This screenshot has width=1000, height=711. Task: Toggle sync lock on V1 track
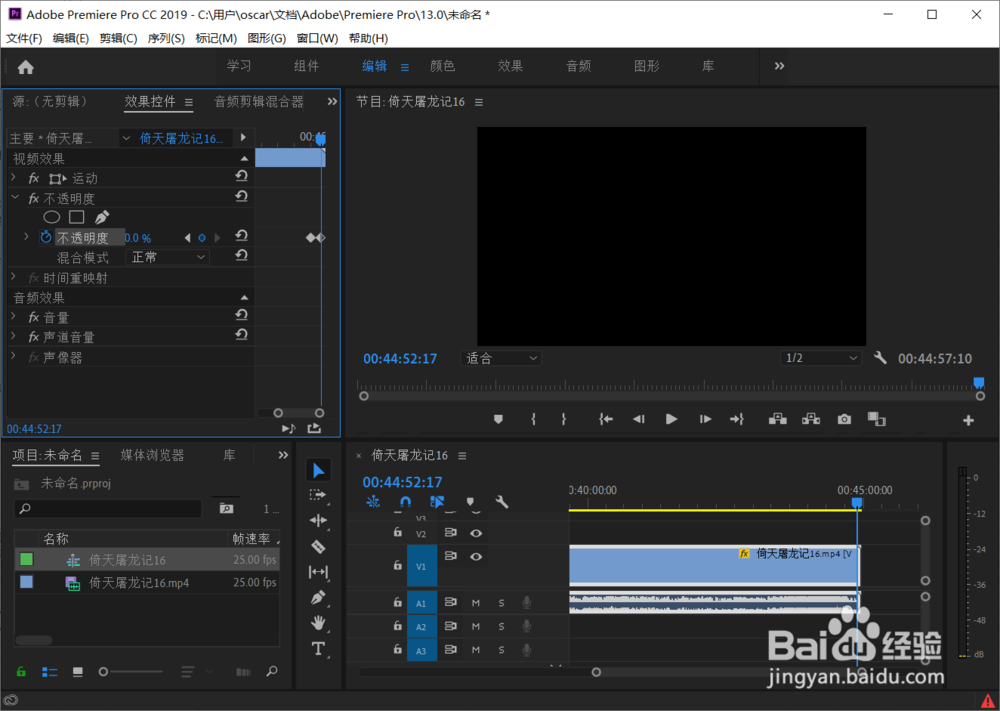click(450, 556)
